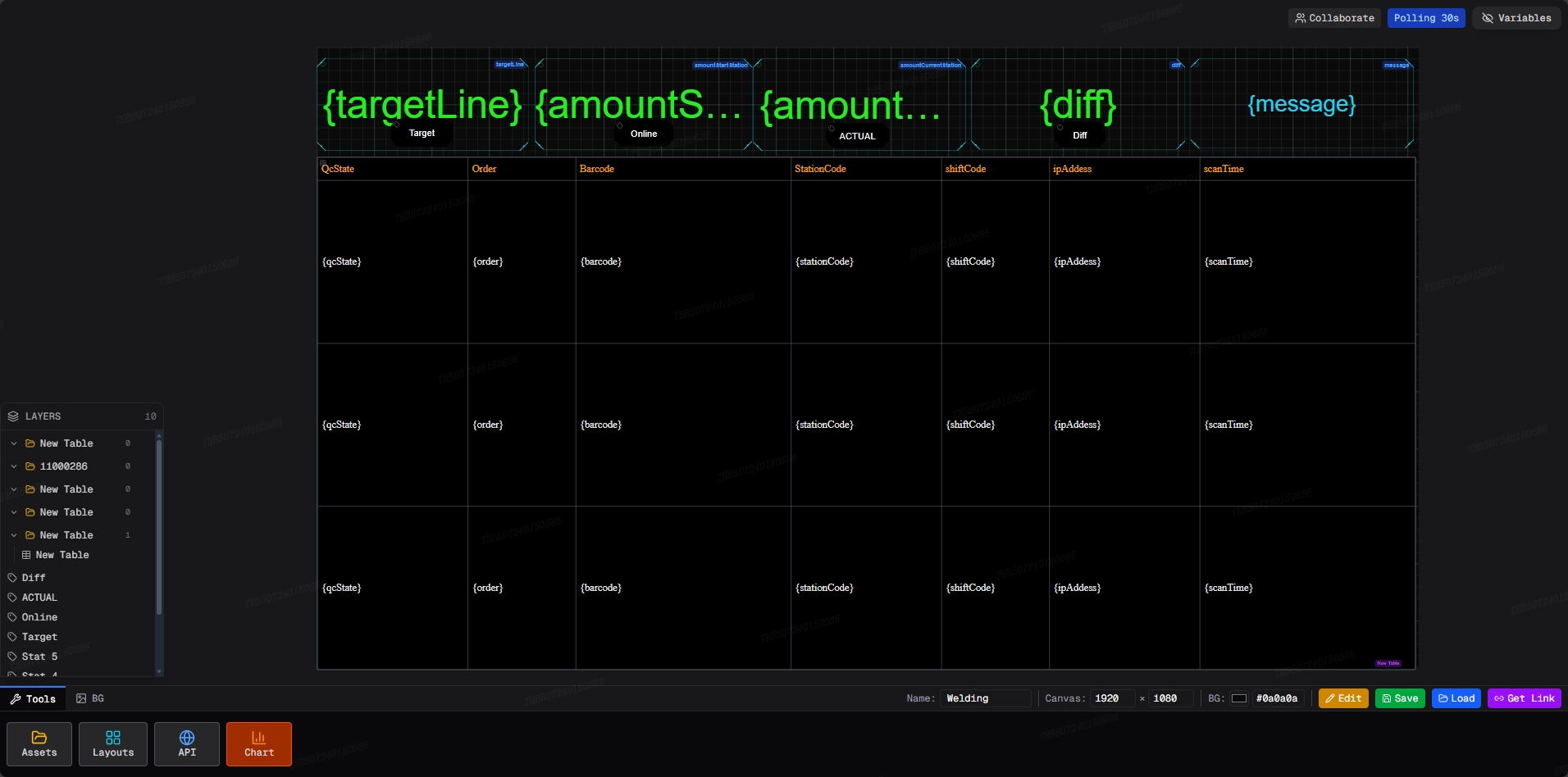Click the Diff label on canvas
This screenshot has height=777, width=1568.
tap(1080, 135)
